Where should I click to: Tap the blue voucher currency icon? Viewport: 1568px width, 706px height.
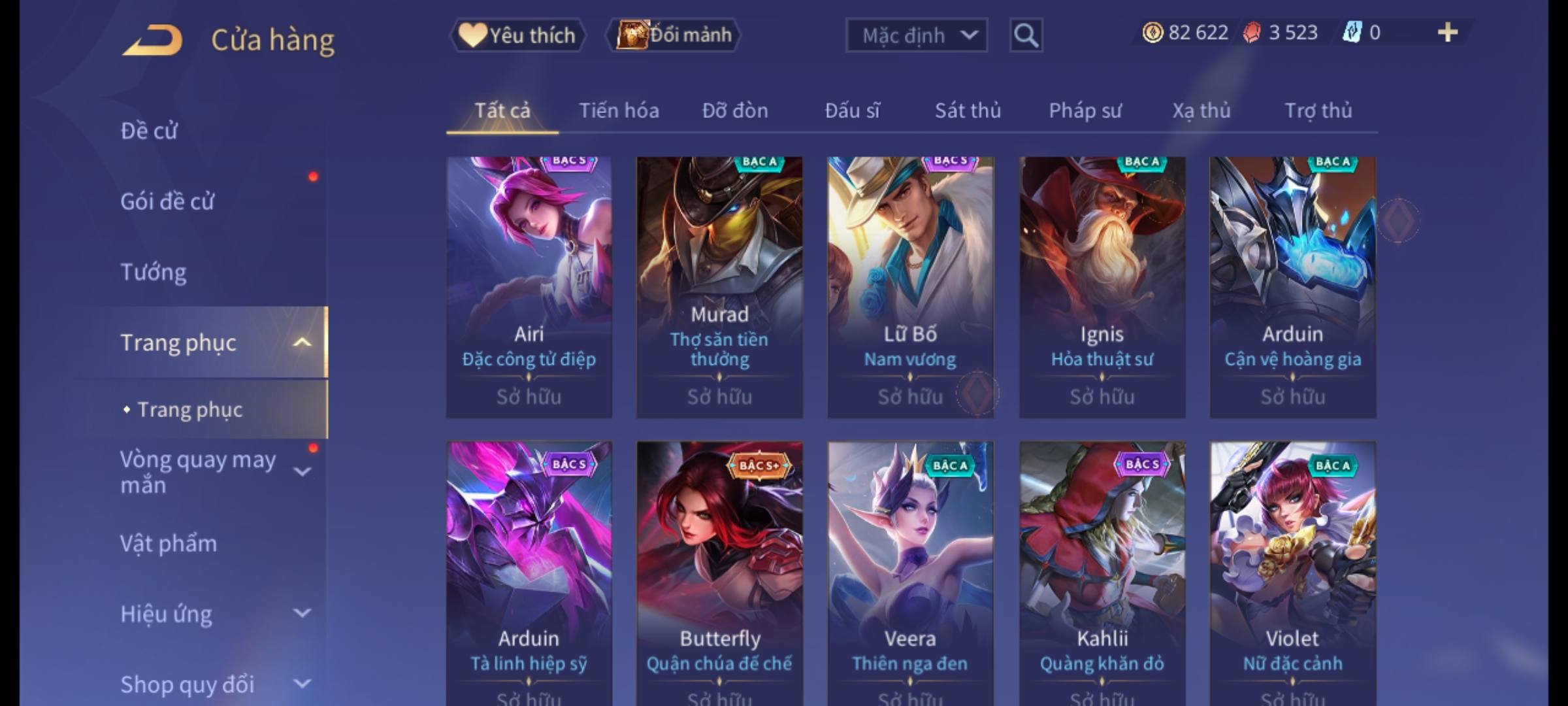(1351, 33)
